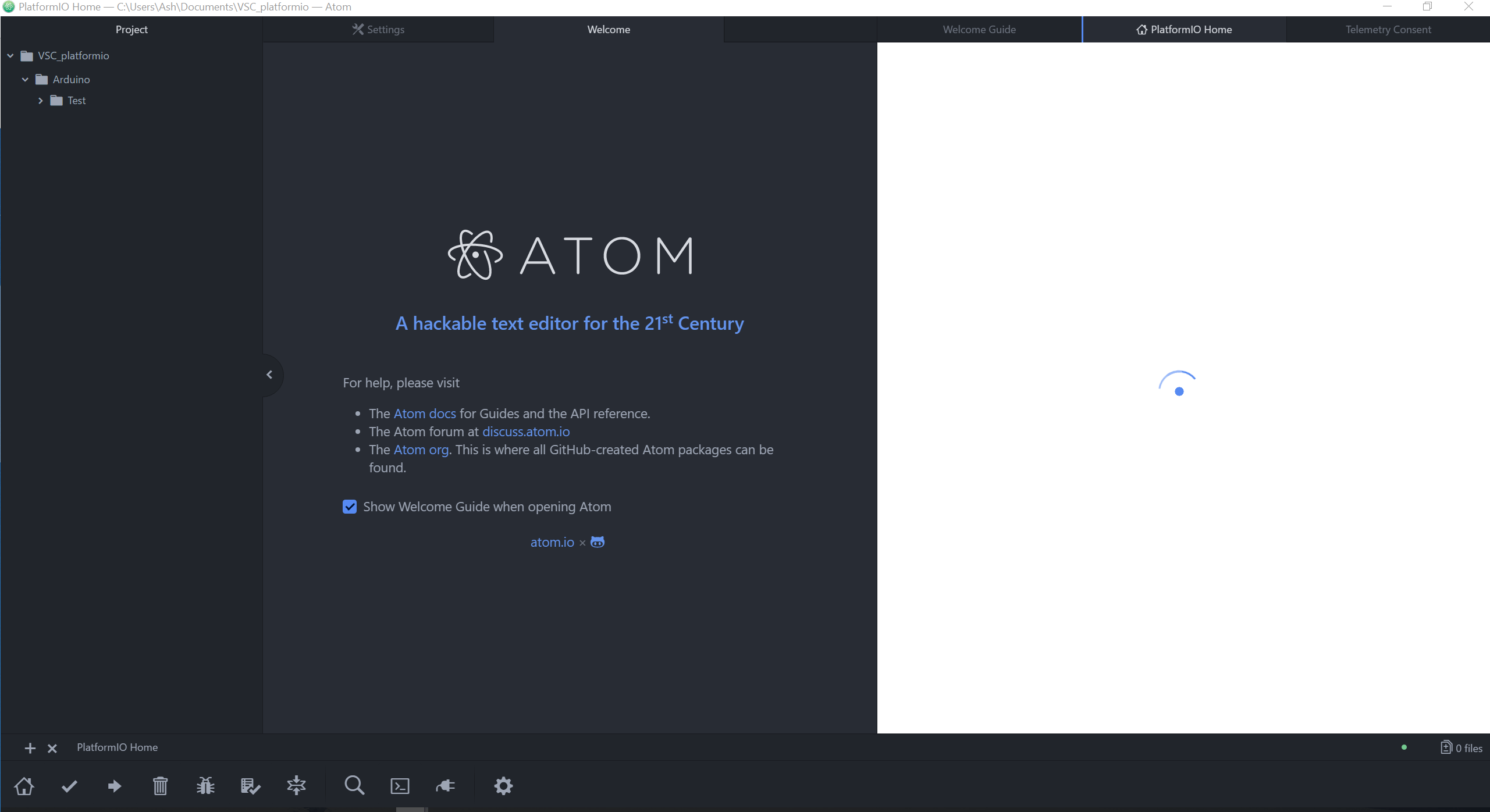Run PlatformIO Build checkmark icon
The width and height of the screenshot is (1490, 812).
(69, 786)
